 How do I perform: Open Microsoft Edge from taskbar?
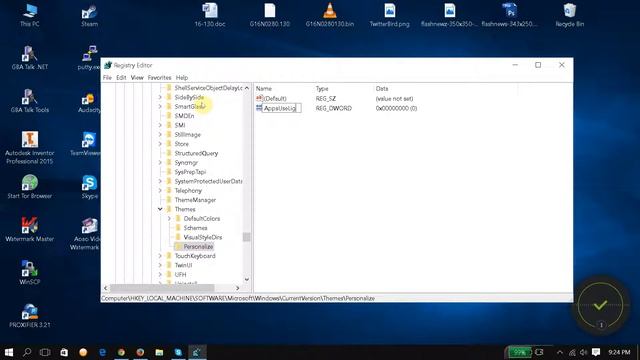pos(102,352)
